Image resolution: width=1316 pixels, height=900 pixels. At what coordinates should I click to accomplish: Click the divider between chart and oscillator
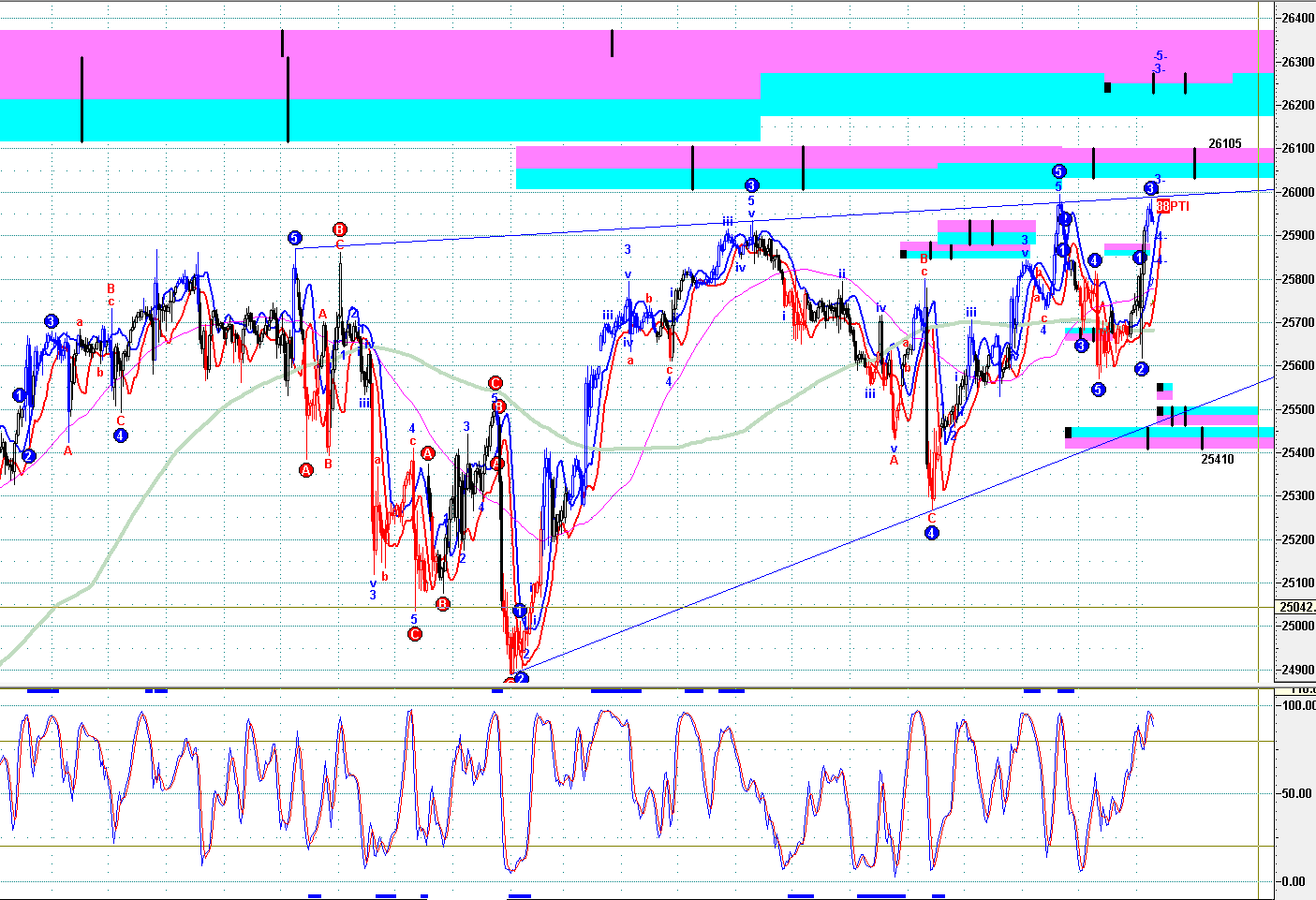coord(637,687)
